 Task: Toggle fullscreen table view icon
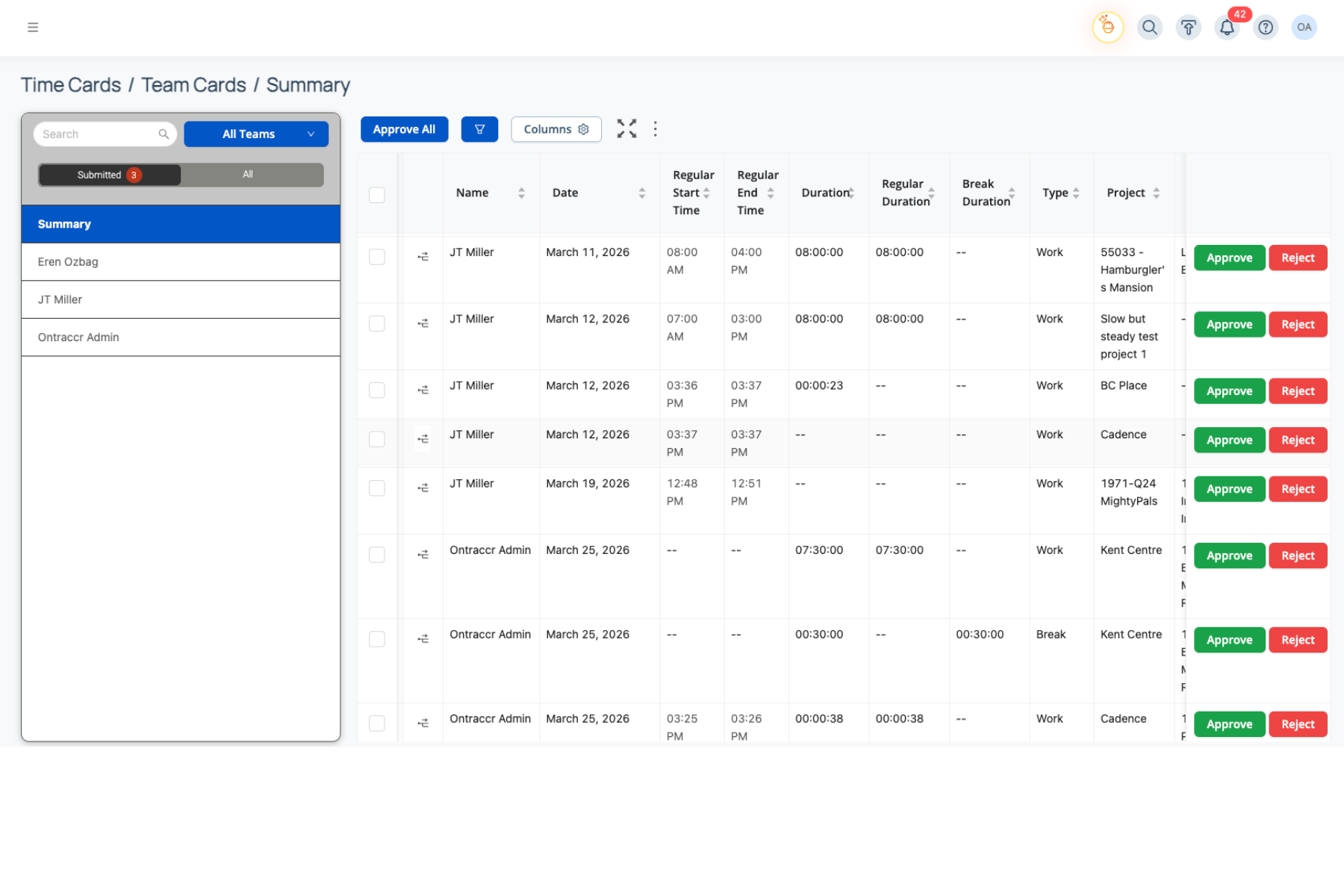[x=626, y=129]
